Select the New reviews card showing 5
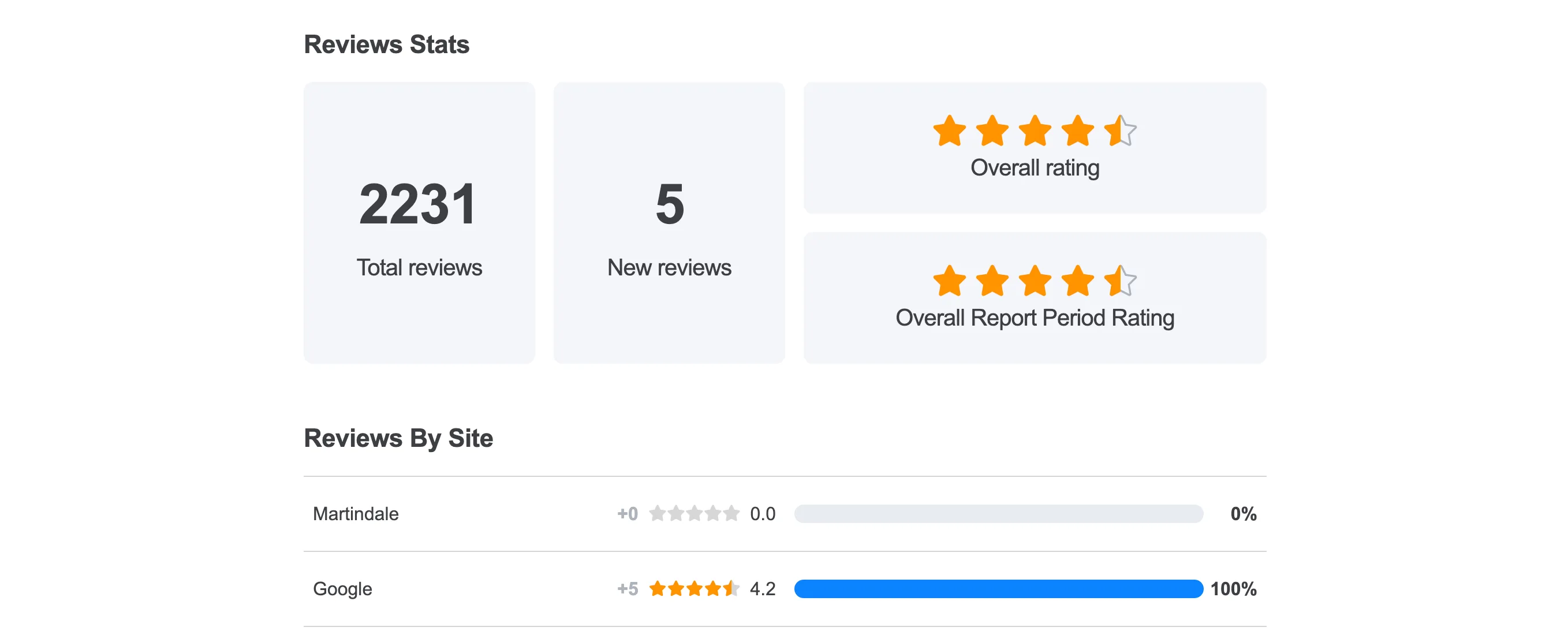The height and width of the screenshot is (642, 1568). click(669, 223)
